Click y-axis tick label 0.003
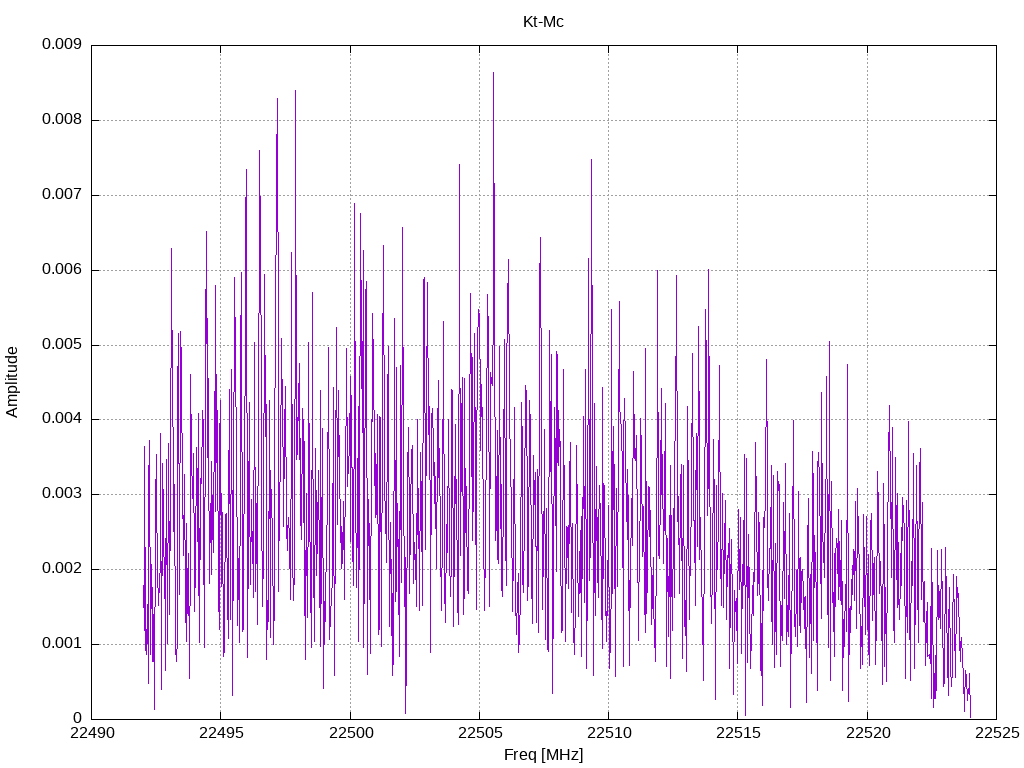 [x=62, y=494]
